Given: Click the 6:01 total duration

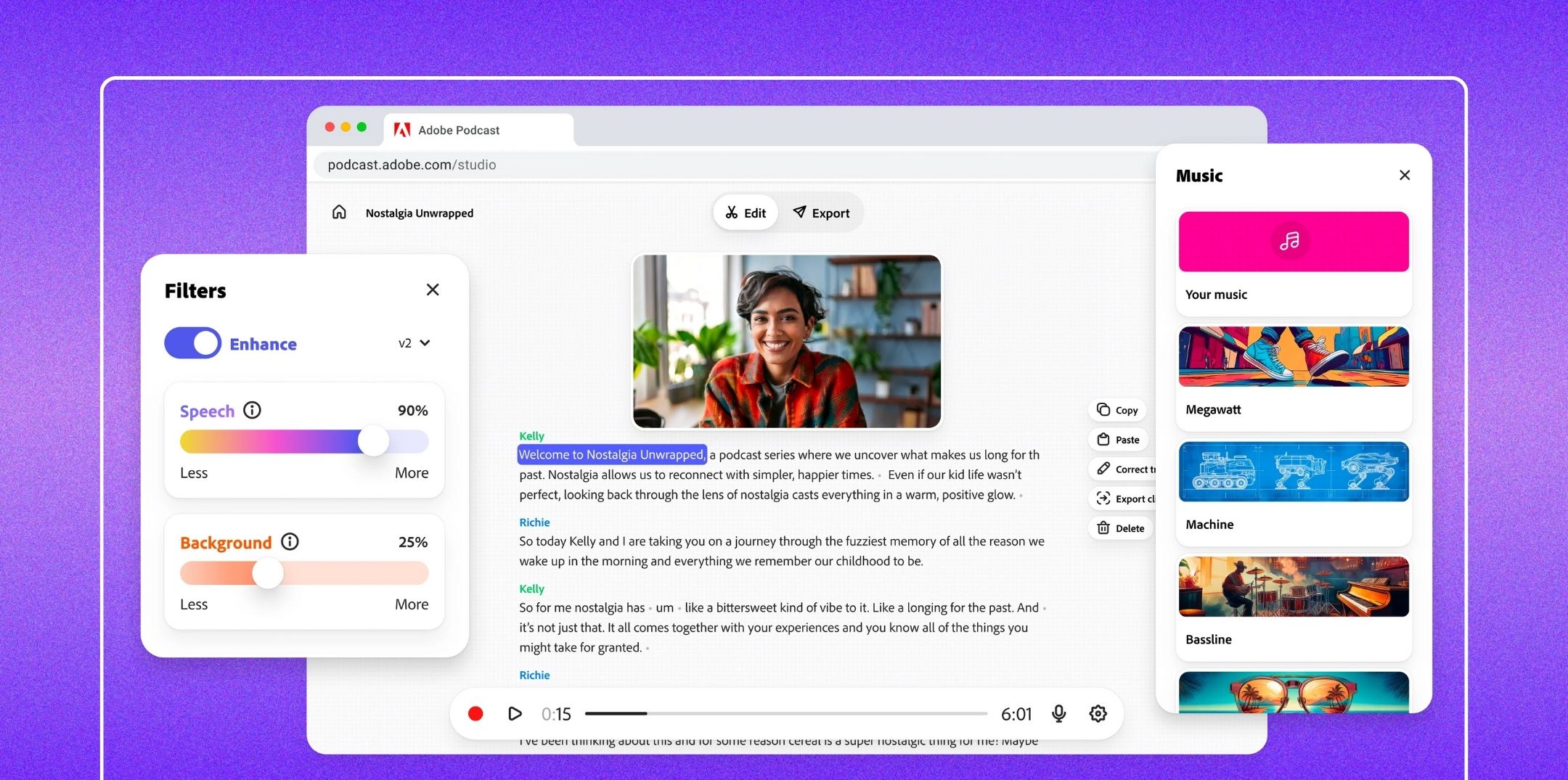Looking at the screenshot, I should (1016, 715).
